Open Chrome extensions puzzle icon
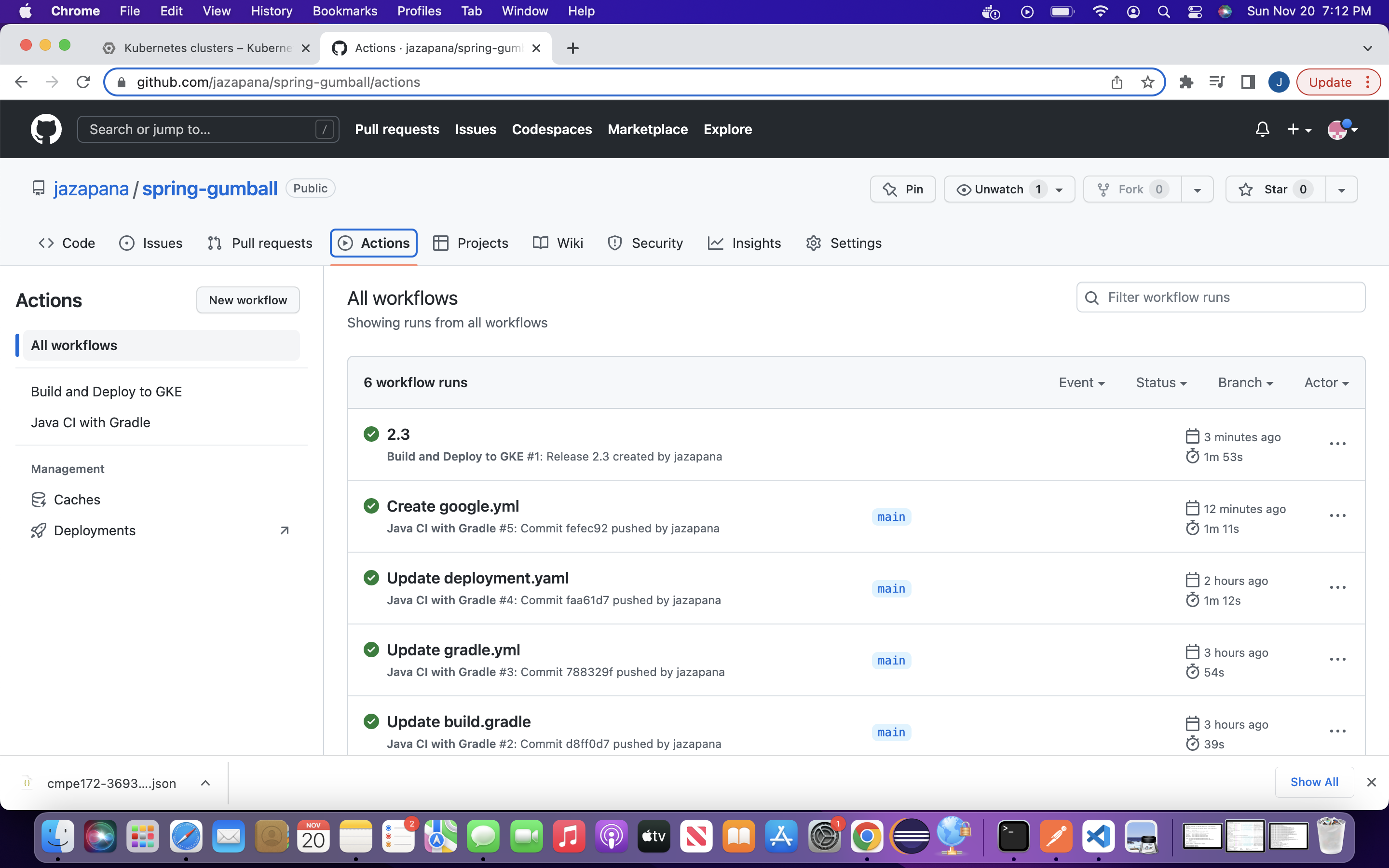The image size is (1389, 868). click(x=1186, y=82)
